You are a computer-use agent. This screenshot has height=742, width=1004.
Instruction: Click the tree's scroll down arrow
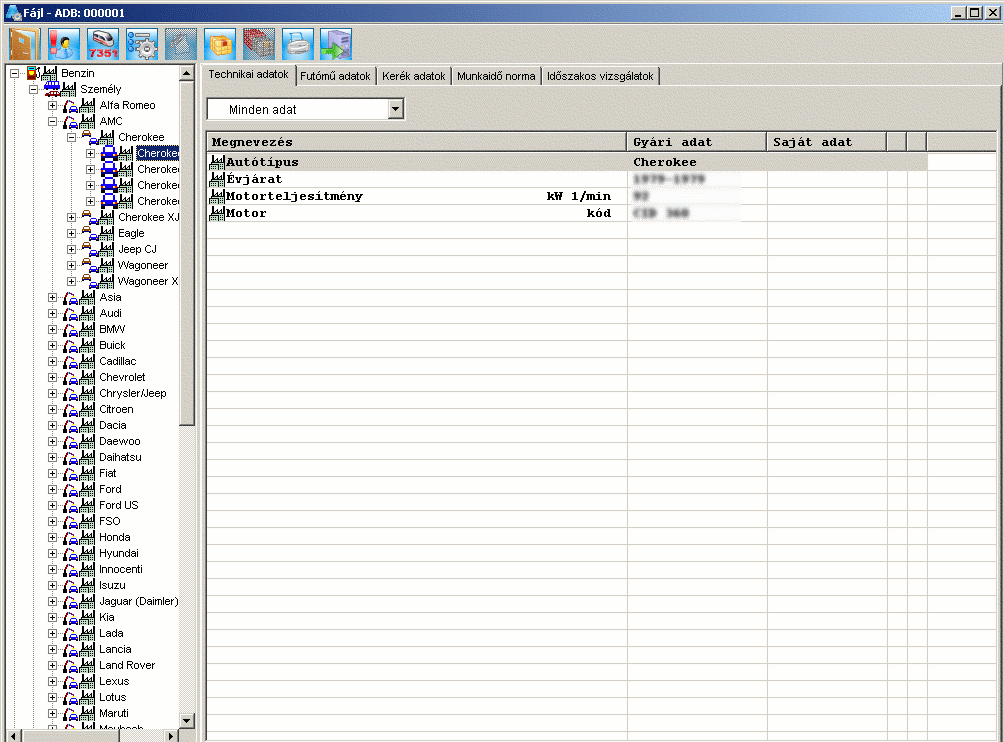pyautogui.click(x=186, y=720)
